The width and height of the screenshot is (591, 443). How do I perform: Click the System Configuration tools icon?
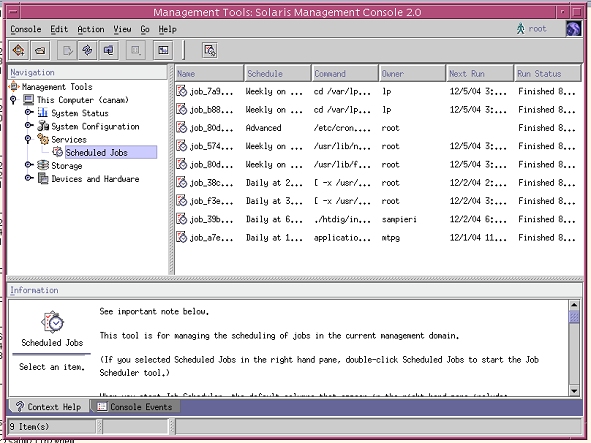(43, 126)
